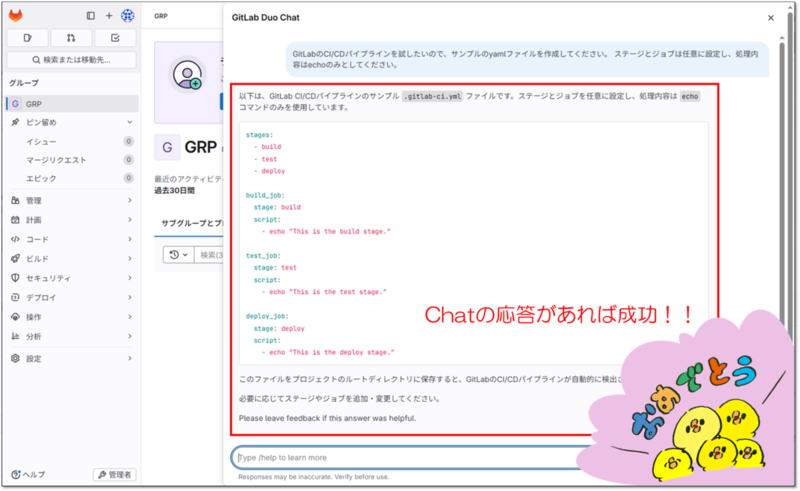Toggle the sidebar collapse icon
Viewport: 800px width, 491px height.
pyautogui.click(x=91, y=16)
